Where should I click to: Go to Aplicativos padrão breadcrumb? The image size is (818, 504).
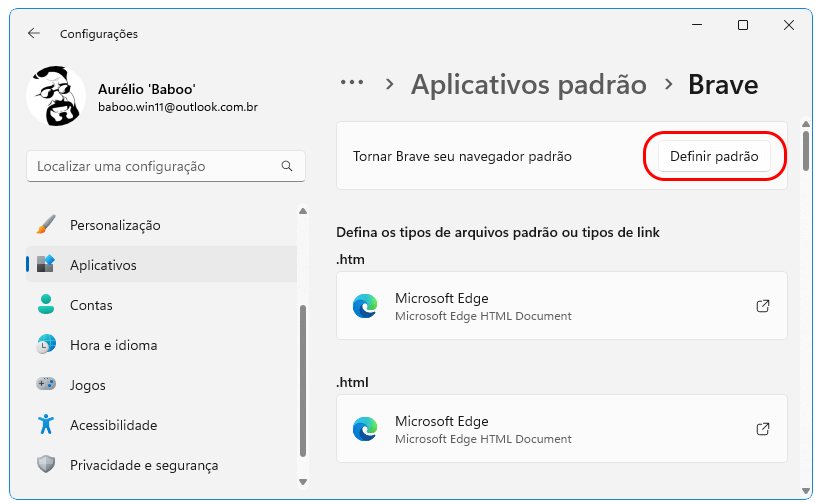[x=528, y=84]
